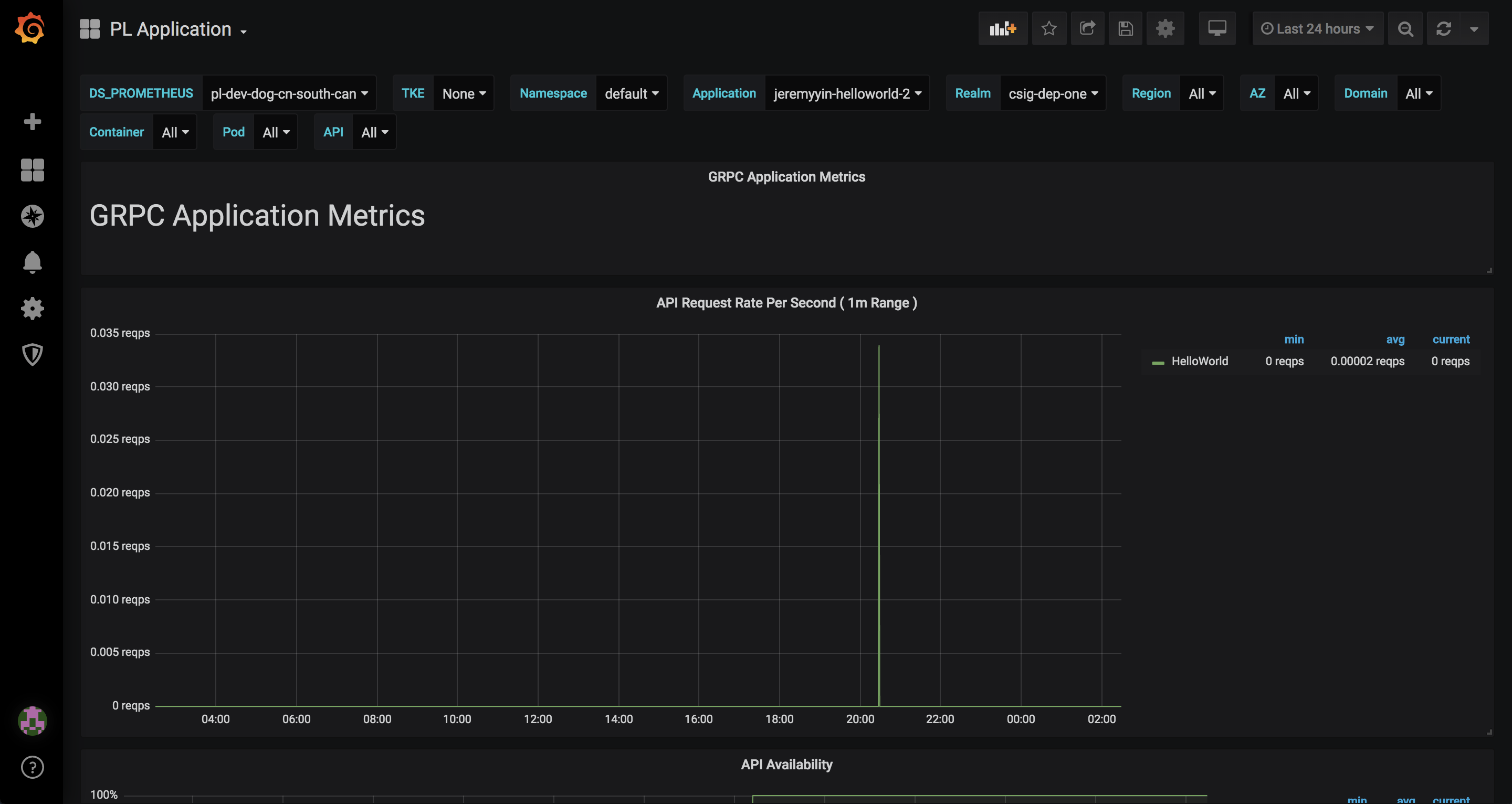Open Explore compass icon in sidebar

(x=32, y=217)
